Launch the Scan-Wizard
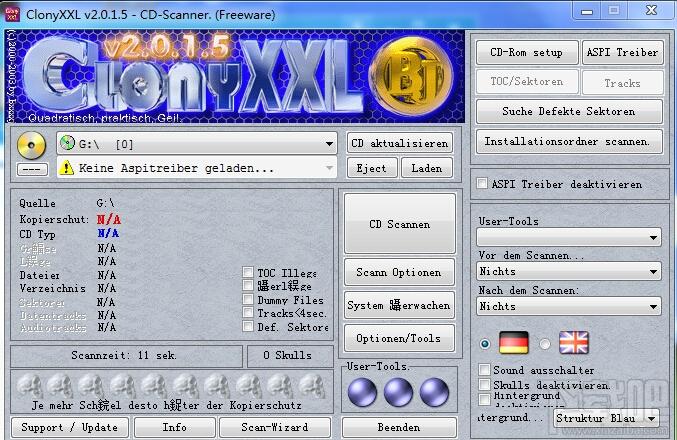 275,427
